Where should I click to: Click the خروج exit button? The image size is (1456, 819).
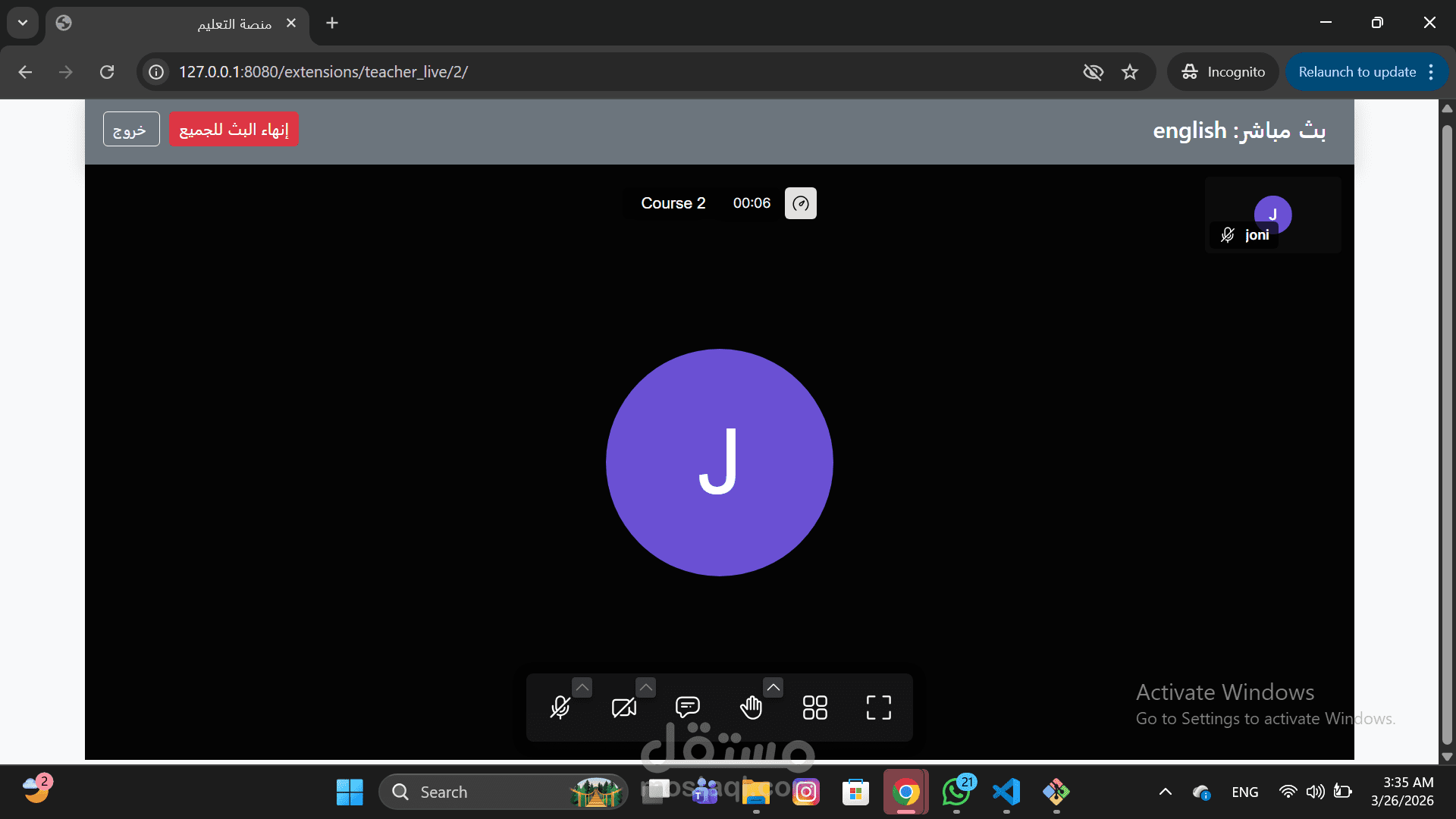click(130, 130)
